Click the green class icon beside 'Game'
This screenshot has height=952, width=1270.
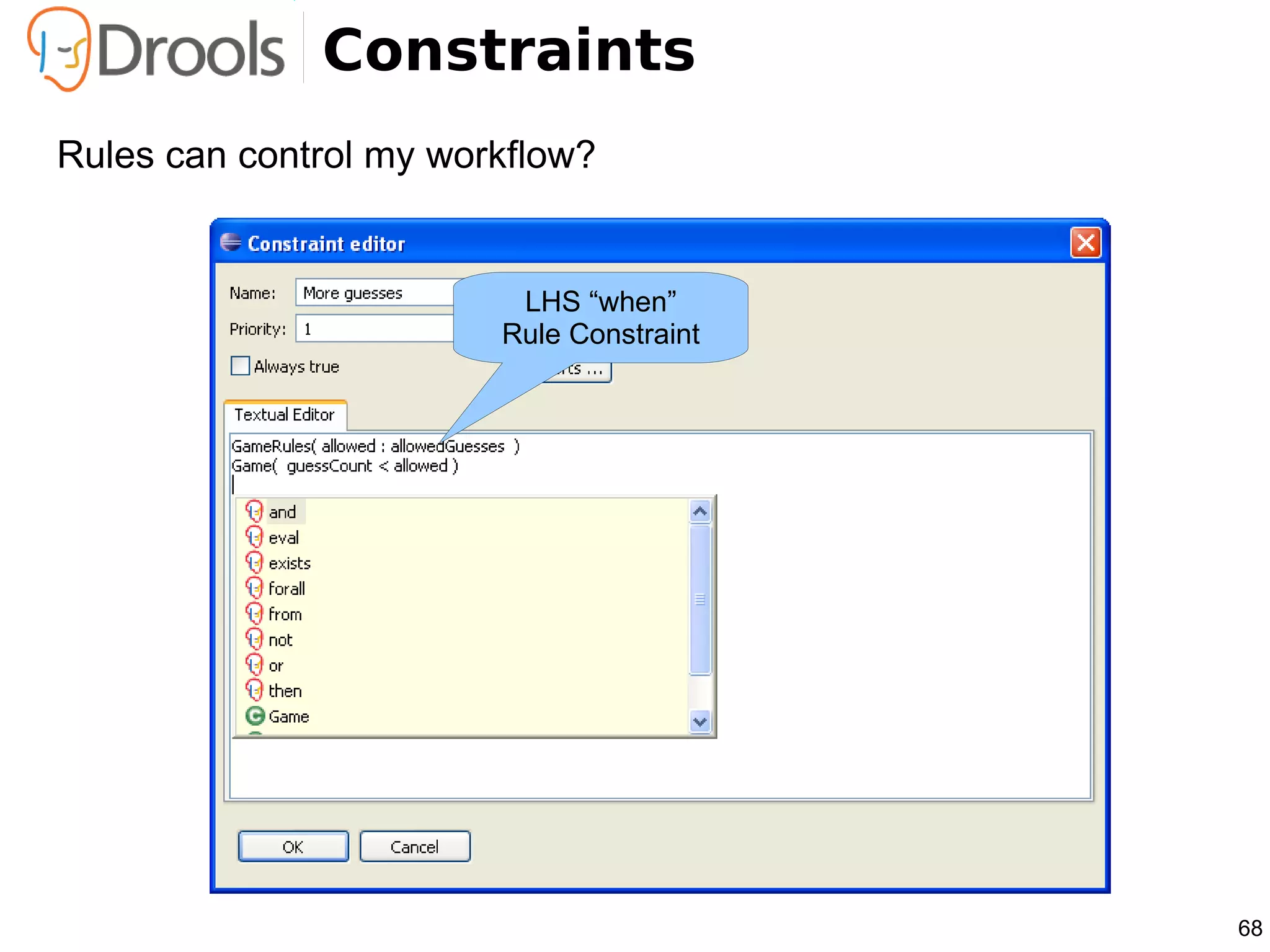[x=255, y=716]
